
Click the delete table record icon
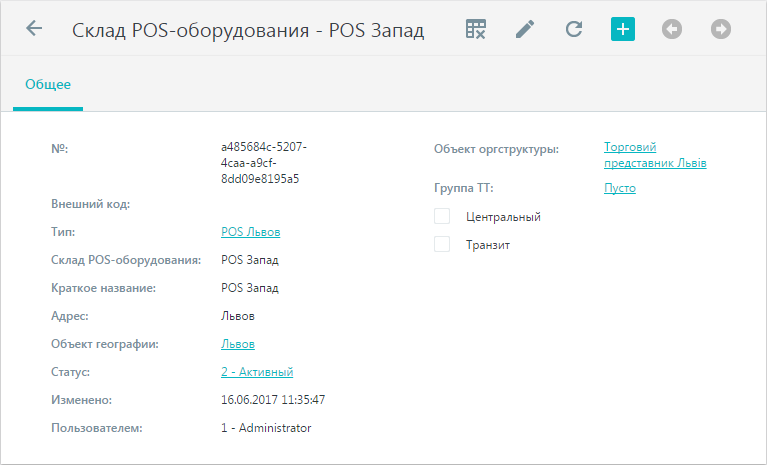(475, 29)
